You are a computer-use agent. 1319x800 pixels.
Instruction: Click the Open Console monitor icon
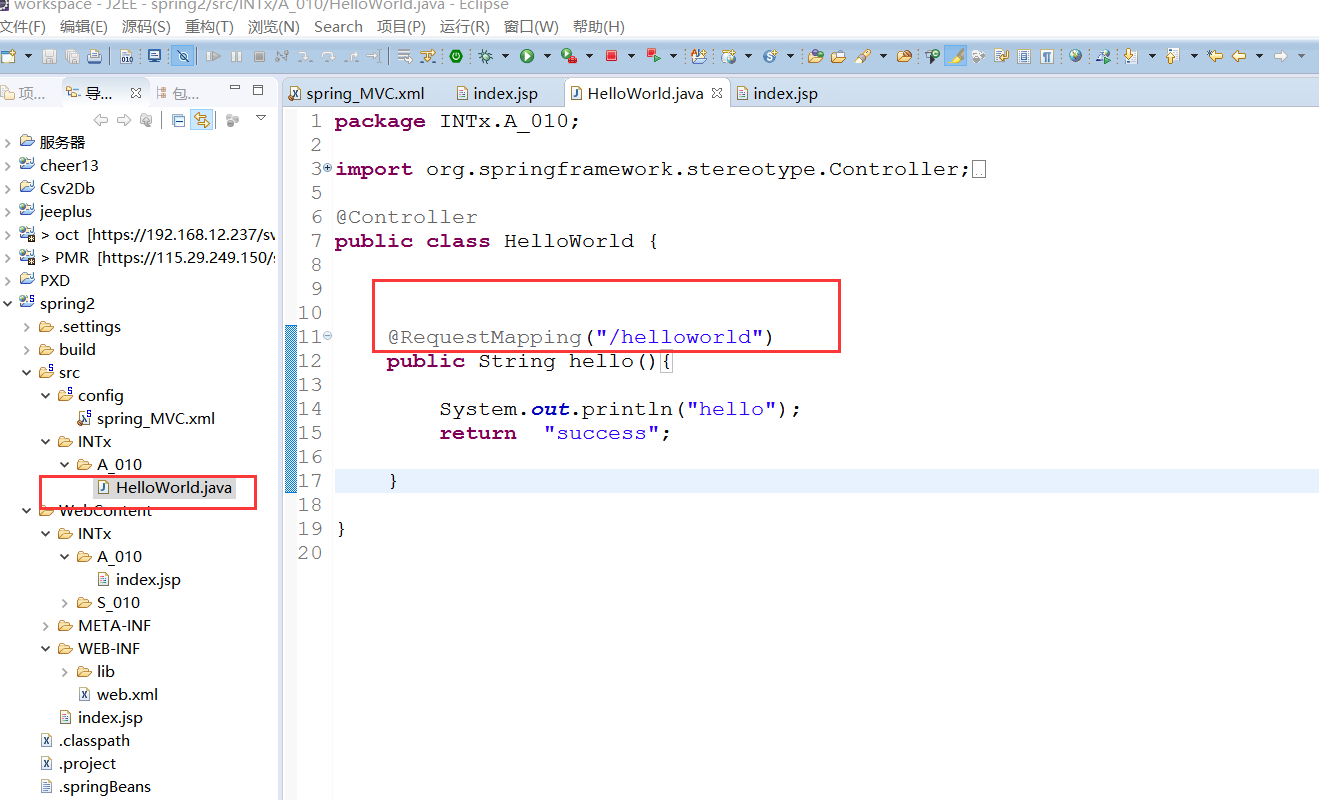(154, 56)
